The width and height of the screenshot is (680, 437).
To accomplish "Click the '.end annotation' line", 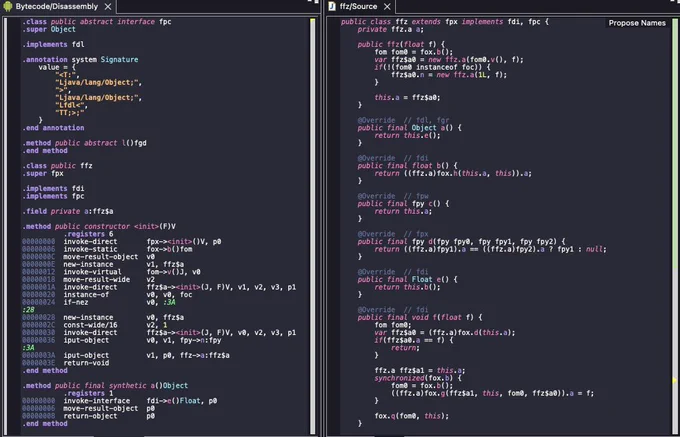I will 53,128.
